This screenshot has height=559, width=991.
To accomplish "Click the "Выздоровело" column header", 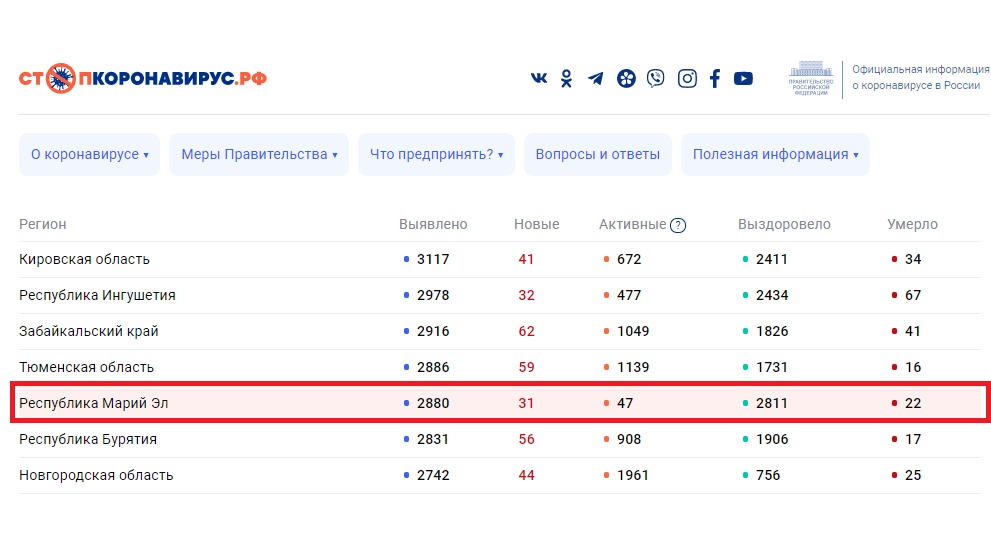I will pyautogui.click(x=784, y=225).
